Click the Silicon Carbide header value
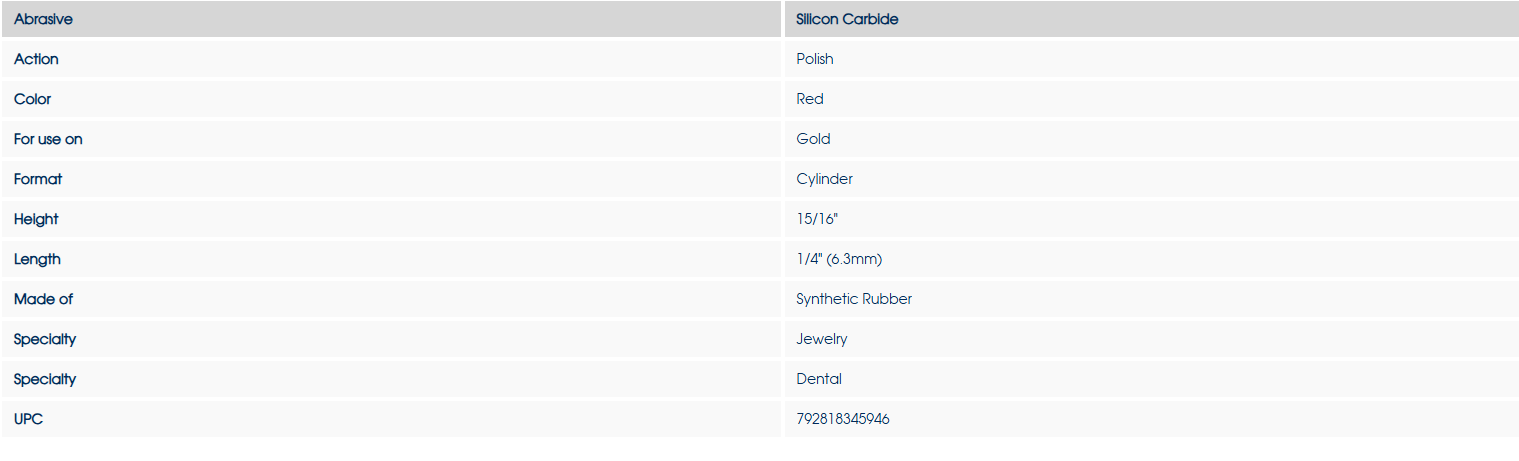Image resolution: width=1519 pixels, height=461 pixels. [847, 19]
